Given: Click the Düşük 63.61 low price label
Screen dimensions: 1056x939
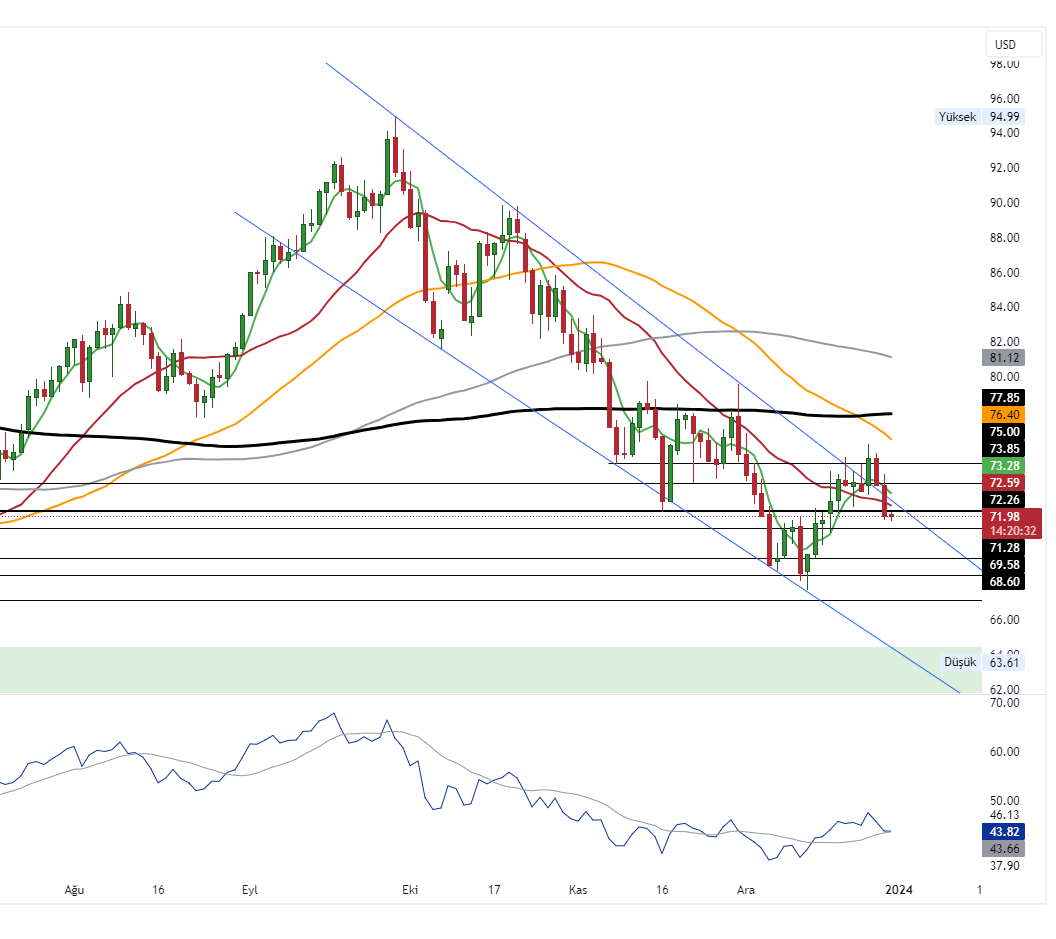Looking at the screenshot, I should click(983, 662).
